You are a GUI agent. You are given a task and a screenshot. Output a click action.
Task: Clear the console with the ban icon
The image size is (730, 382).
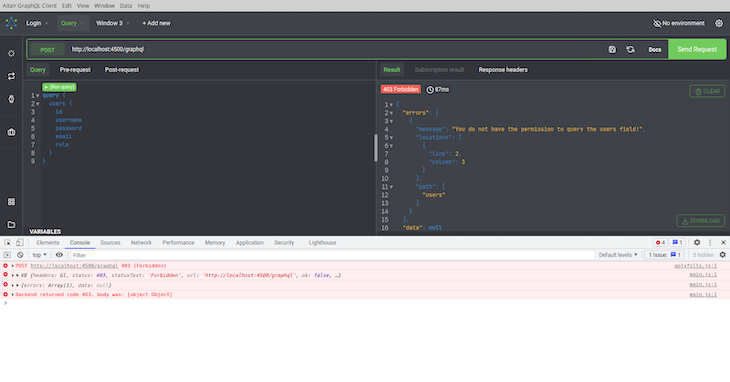point(20,255)
